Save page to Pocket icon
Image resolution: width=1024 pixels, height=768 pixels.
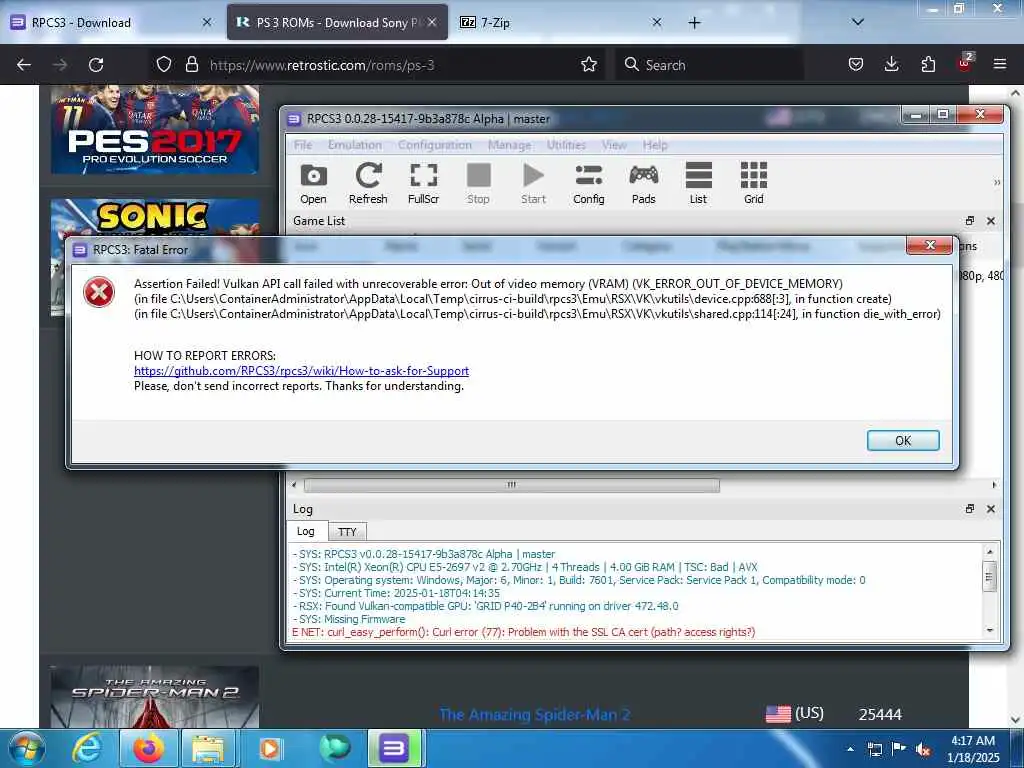pos(856,64)
